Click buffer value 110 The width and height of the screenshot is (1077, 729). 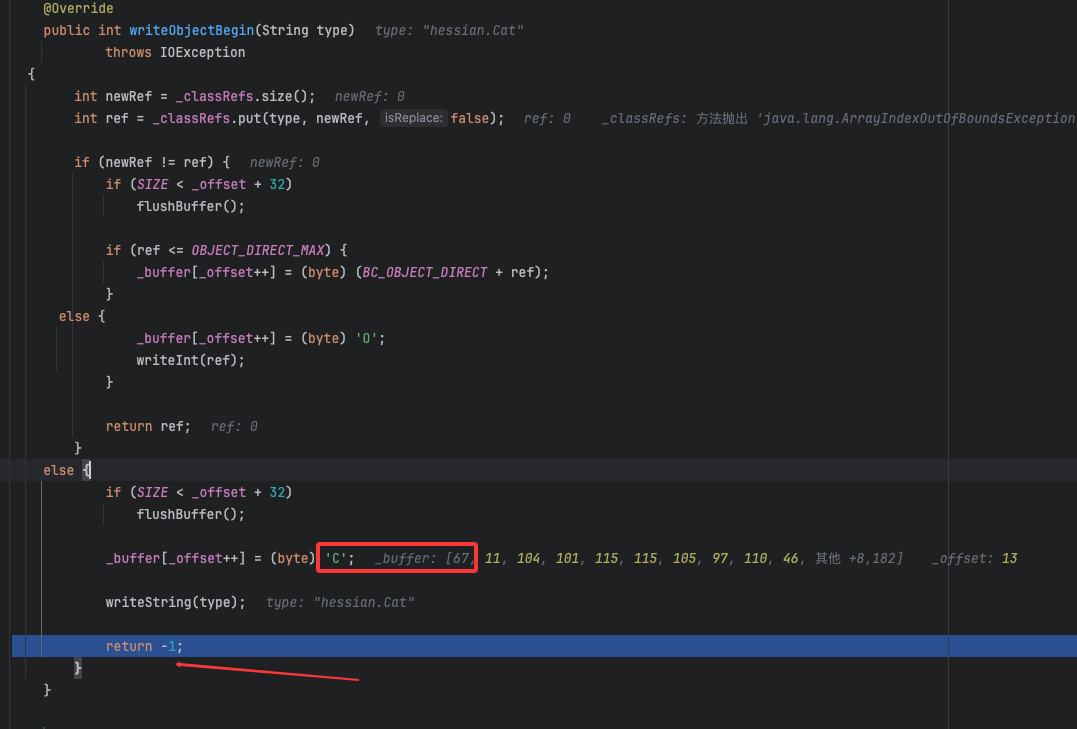tap(756, 558)
